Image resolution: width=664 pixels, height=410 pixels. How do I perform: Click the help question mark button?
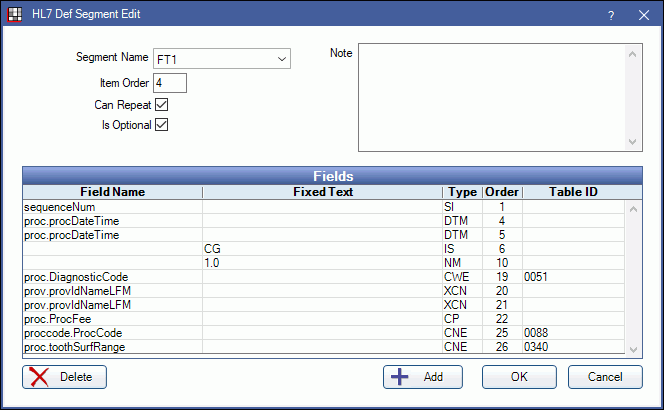click(611, 16)
